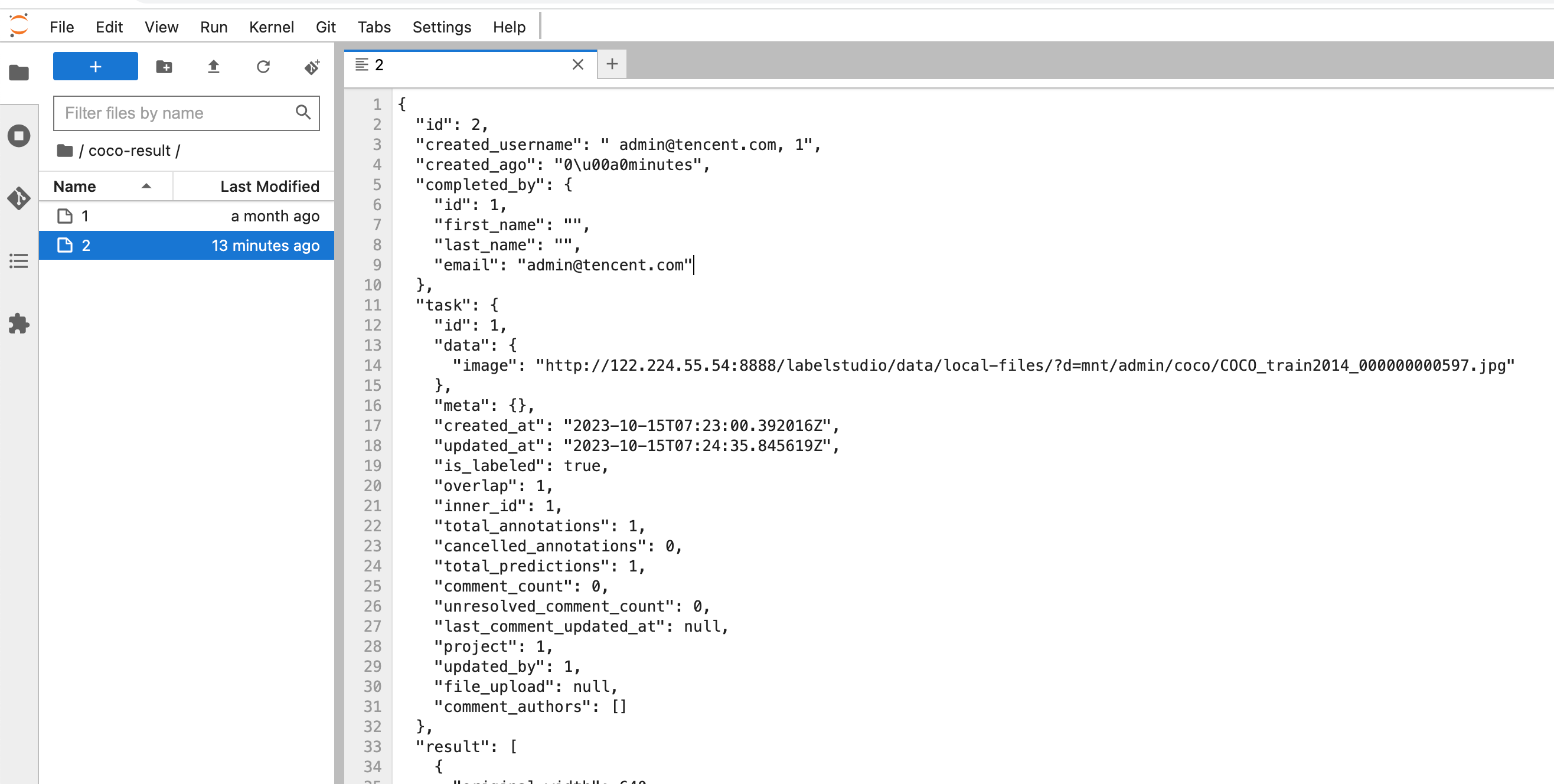Click in the Filter files by name field
Screen dimensions: 1554x784
(x=175, y=113)
